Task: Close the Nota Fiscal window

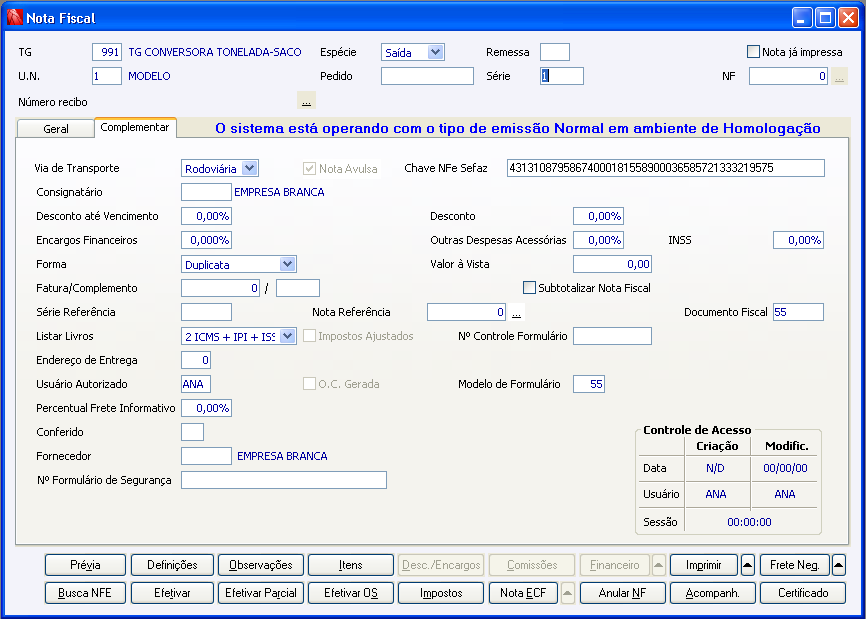Action: pyautogui.click(x=848, y=18)
